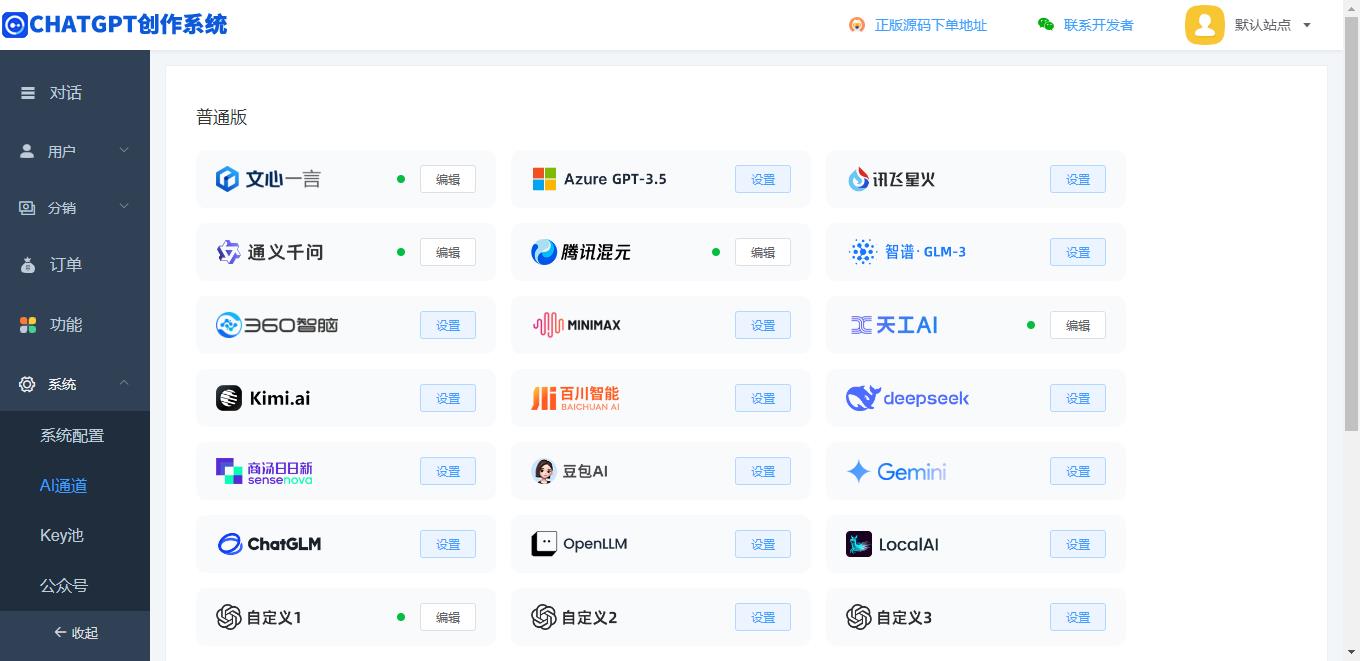Click the 自定义2 OpenAI logo
This screenshot has width=1360, height=661.
[544, 617]
